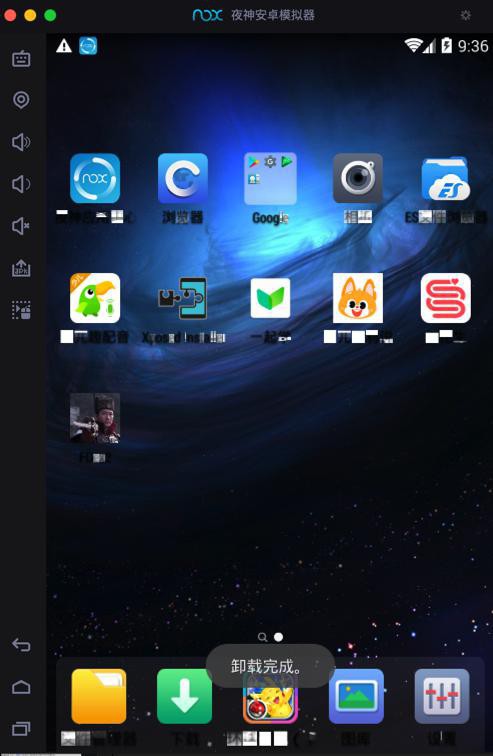This screenshot has height=756, width=493.
Task: Click the Android home button in sidebar
Action: coord(21,687)
